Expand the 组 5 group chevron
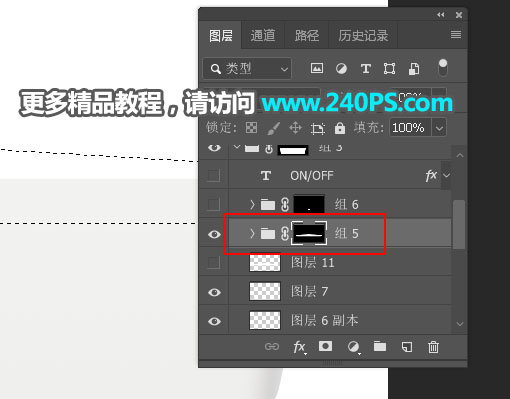This screenshot has width=510, height=399. pos(252,233)
